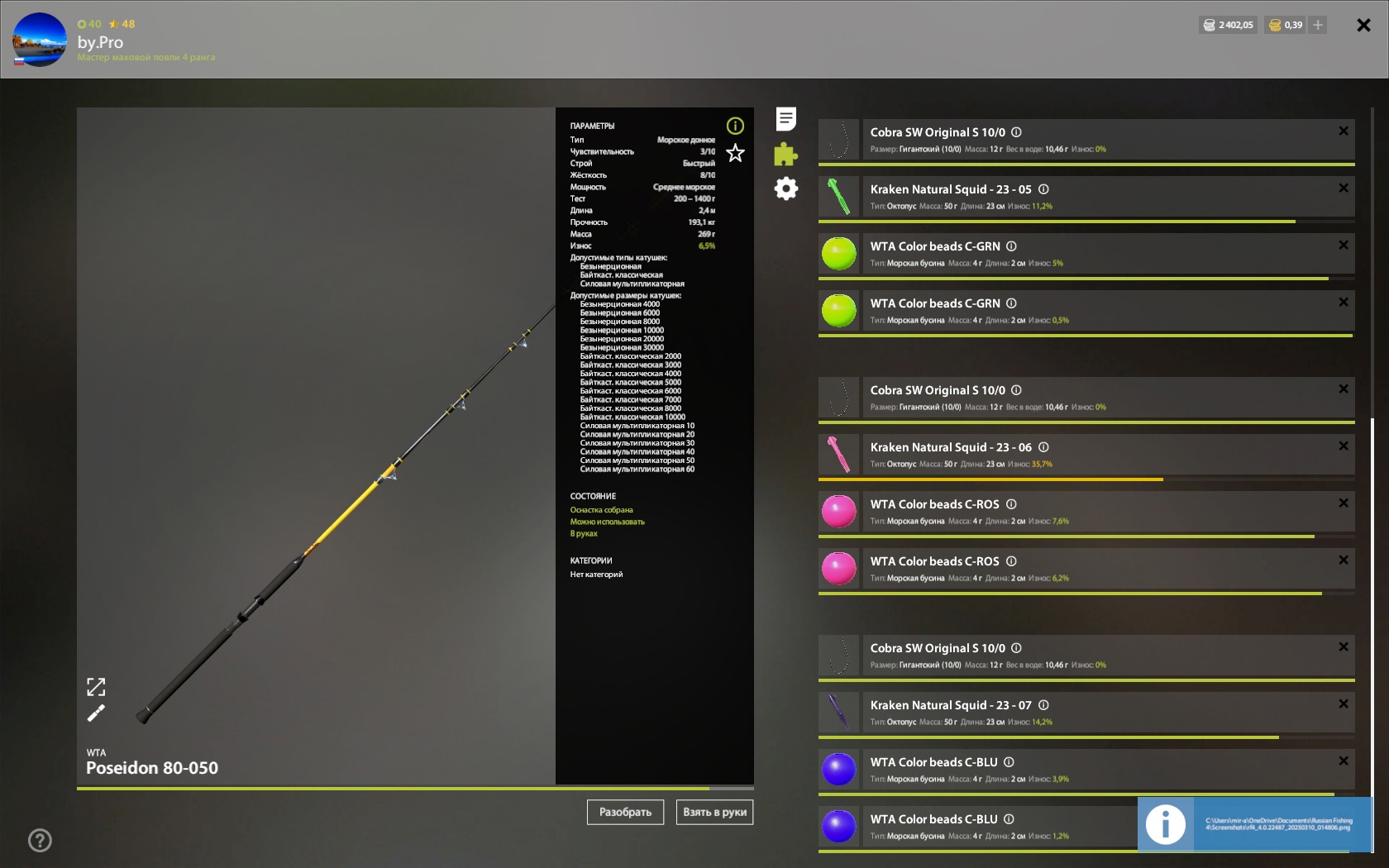This screenshot has width=1389, height=868.
Task: Show info for first WTA Color beads C-BLU
Action: pos(1009,762)
